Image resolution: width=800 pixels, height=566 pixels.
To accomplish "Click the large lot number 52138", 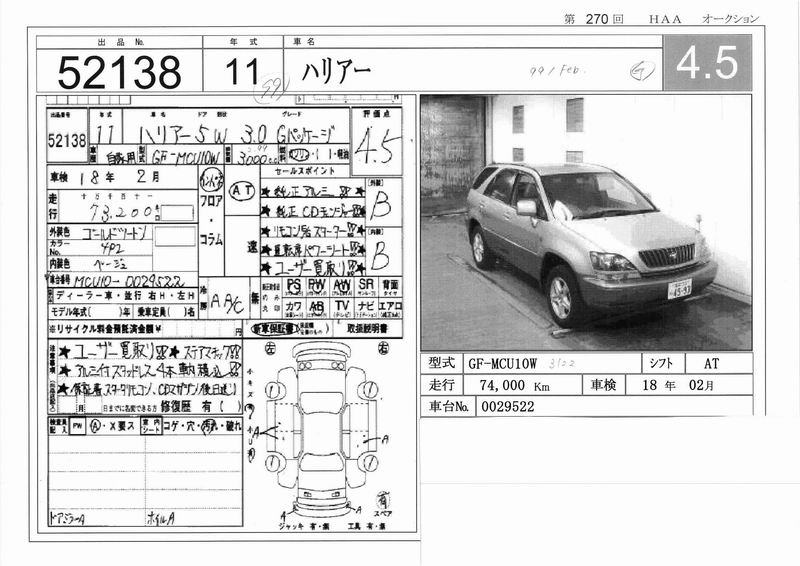I will coord(119,72).
